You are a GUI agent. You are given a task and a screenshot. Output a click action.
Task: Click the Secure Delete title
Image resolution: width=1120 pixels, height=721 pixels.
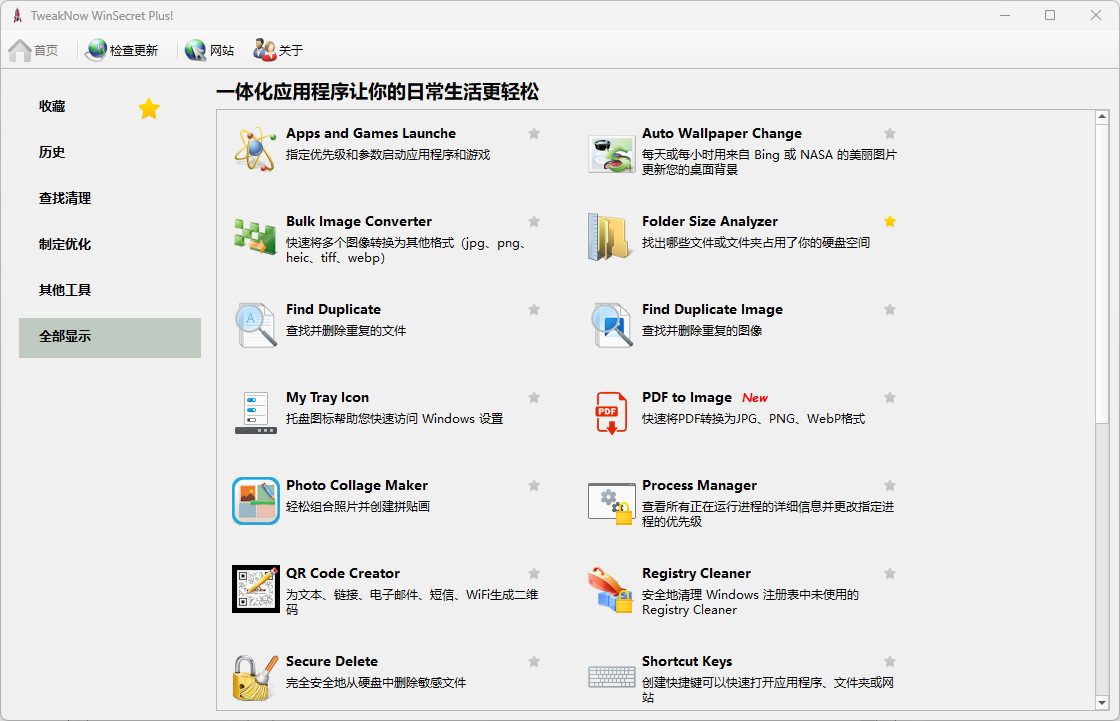coord(331,662)
